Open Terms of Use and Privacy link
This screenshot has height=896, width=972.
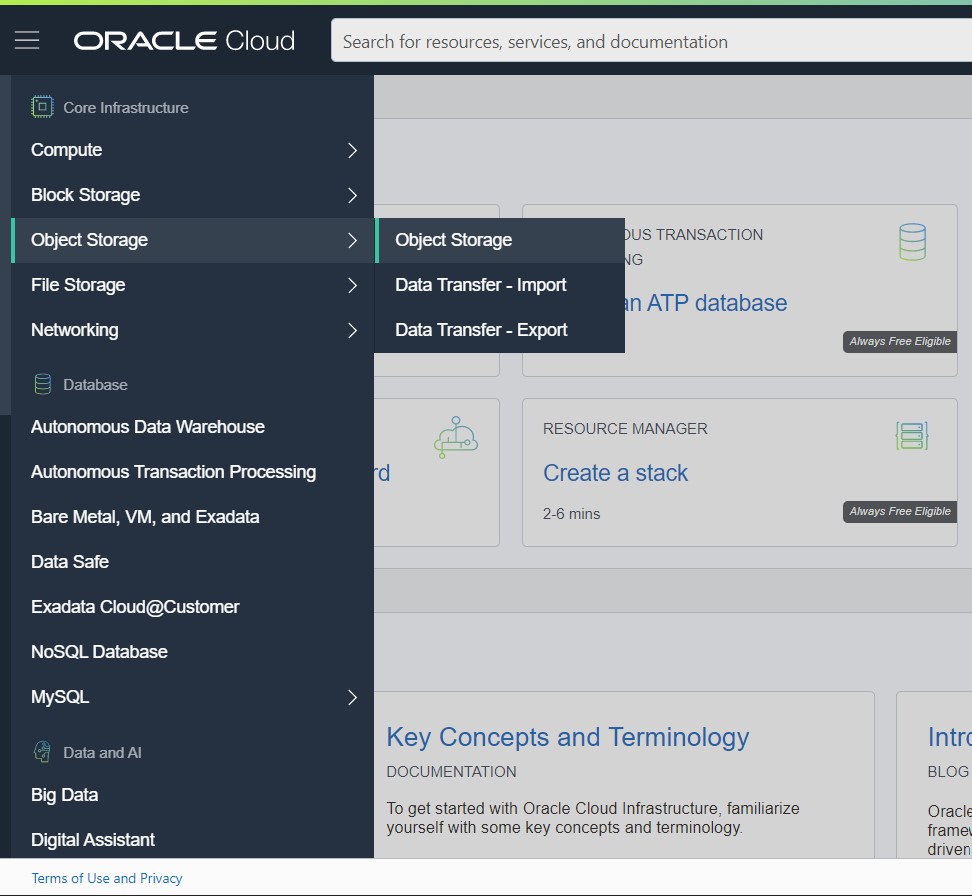(x=107, y=878)
